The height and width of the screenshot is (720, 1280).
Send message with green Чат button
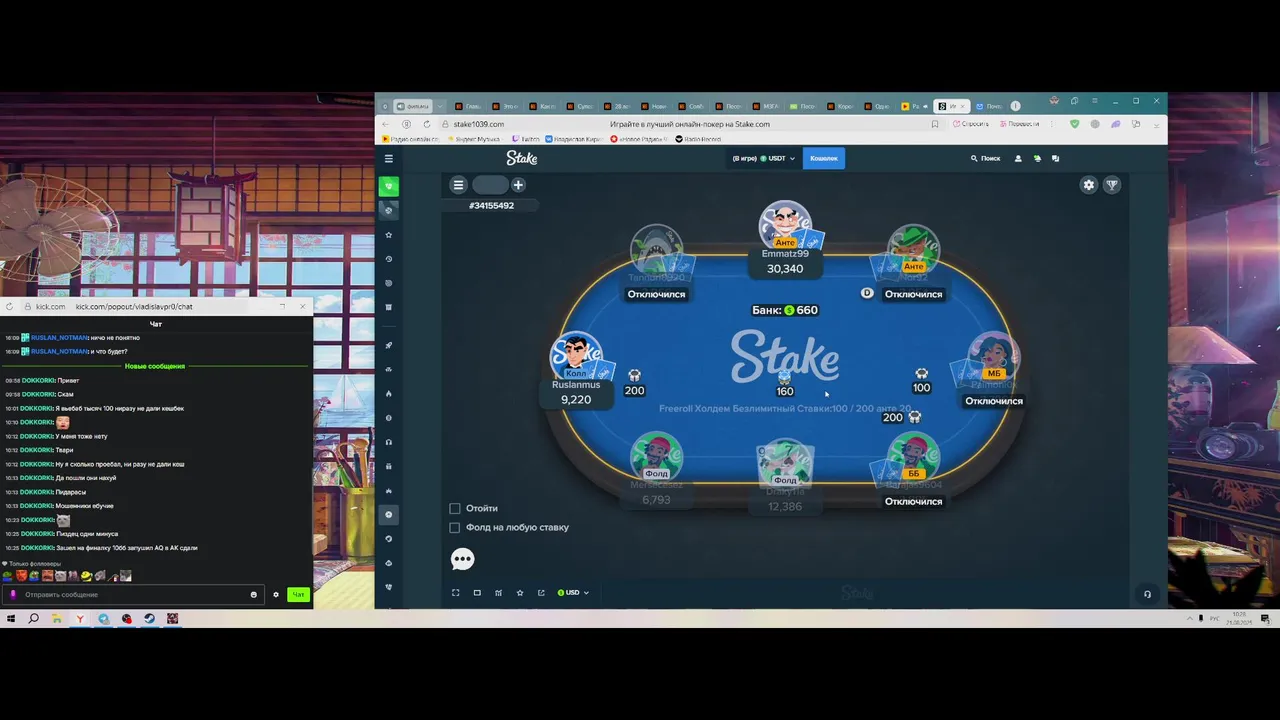point(297,595)
